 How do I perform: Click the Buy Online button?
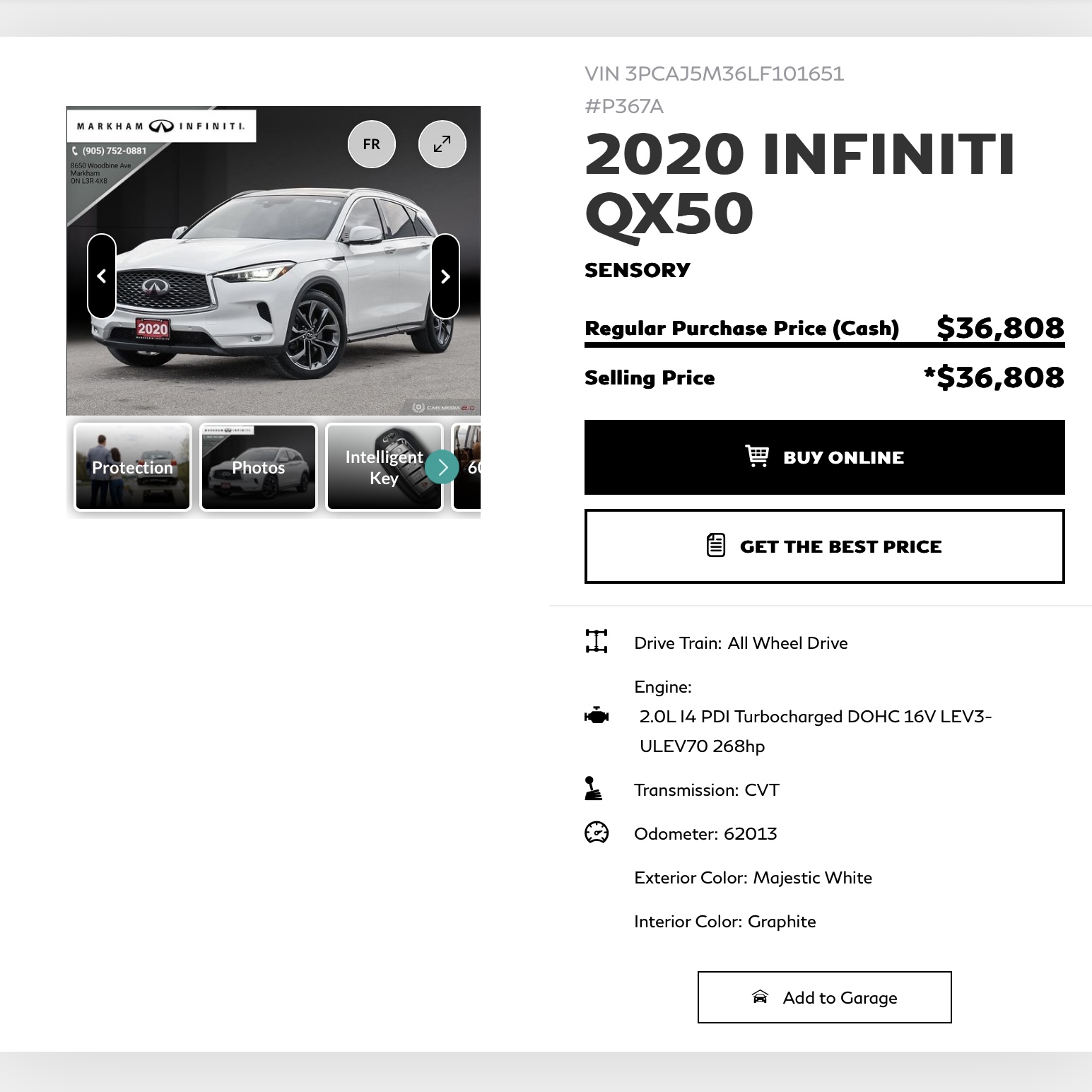coord(824,457)
